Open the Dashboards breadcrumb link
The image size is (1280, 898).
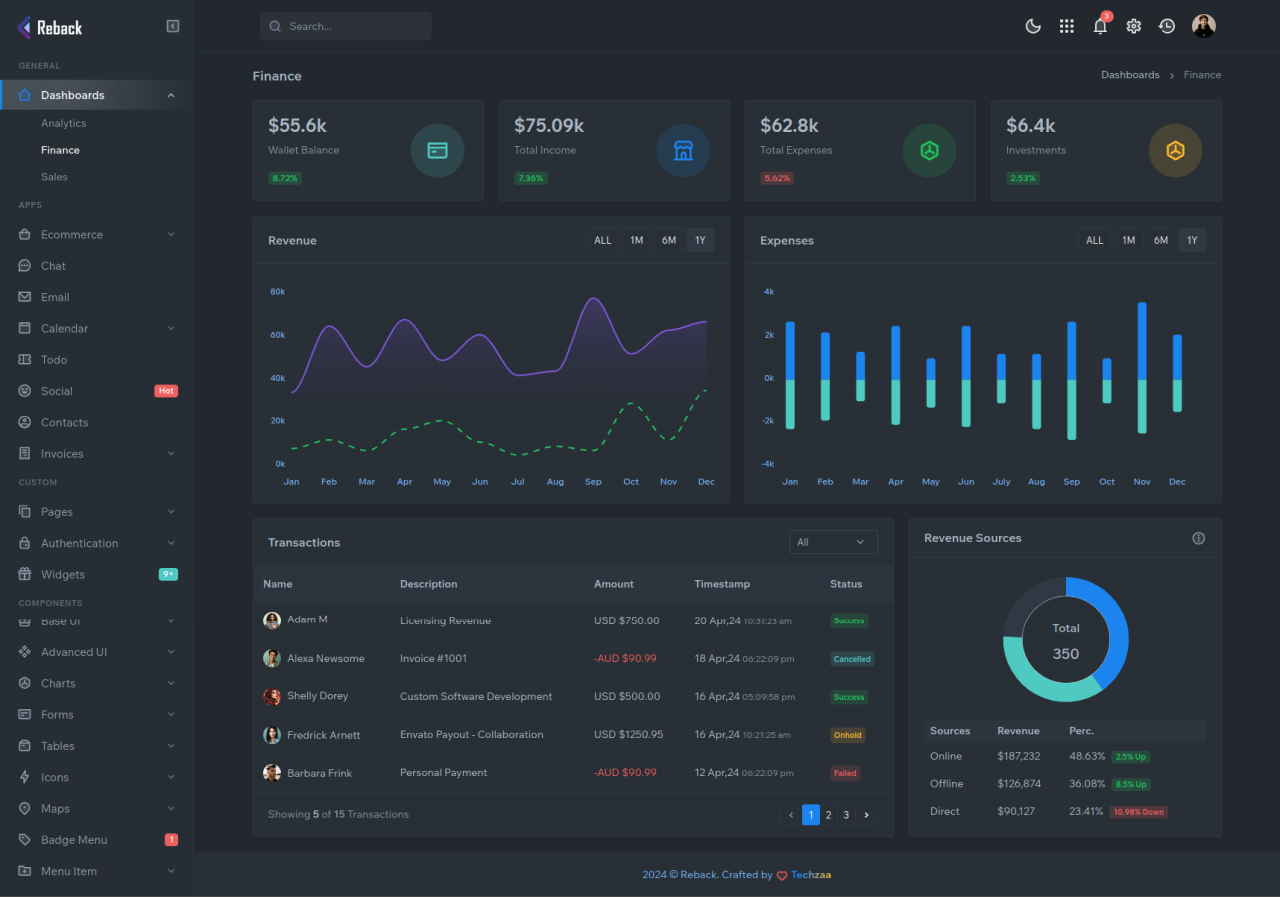click(x=1130, y=75)
